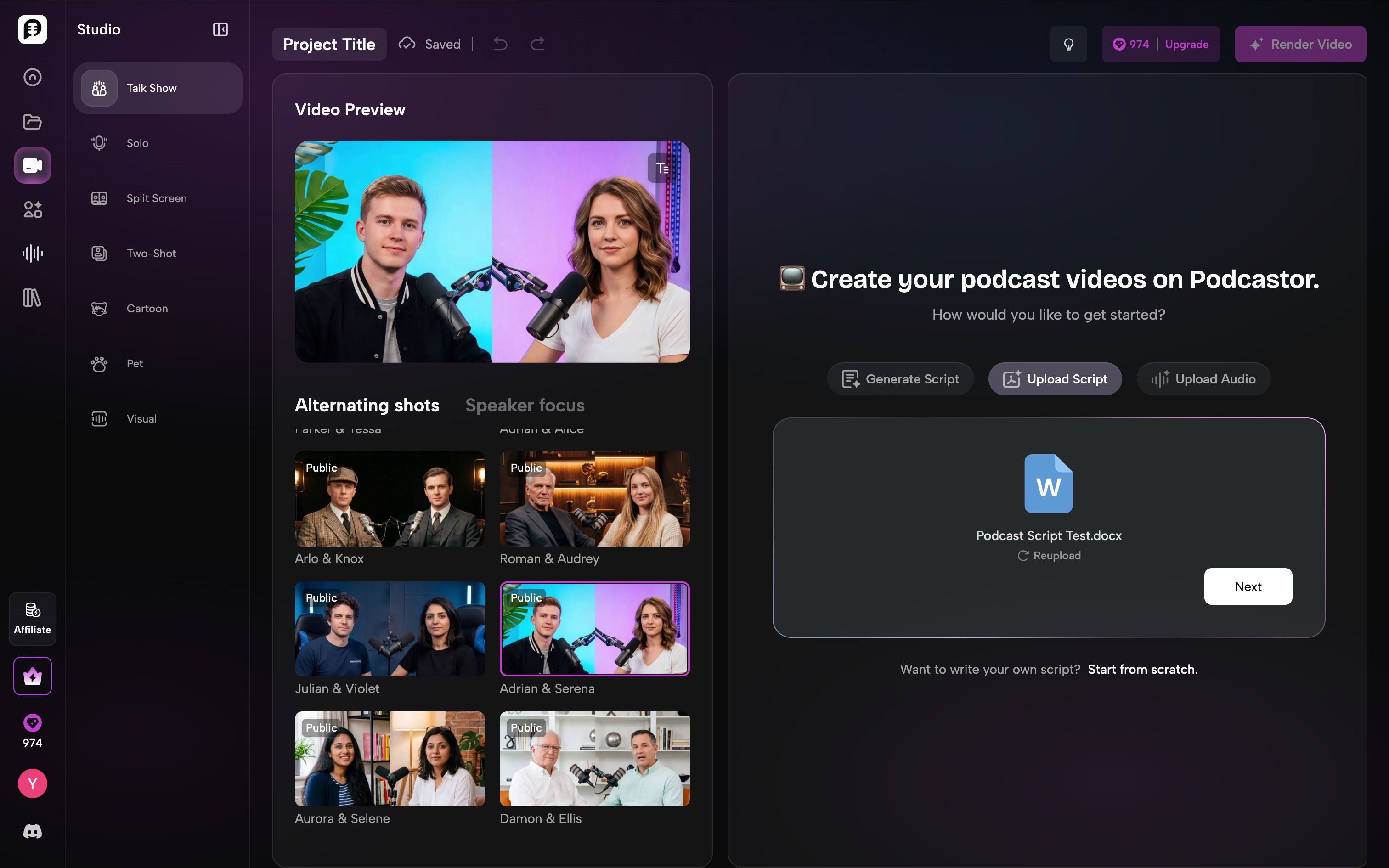Viewport: 1389px width, 868px height.
Task: Choose the Upload Script option
Action: tap(1055, 379)
